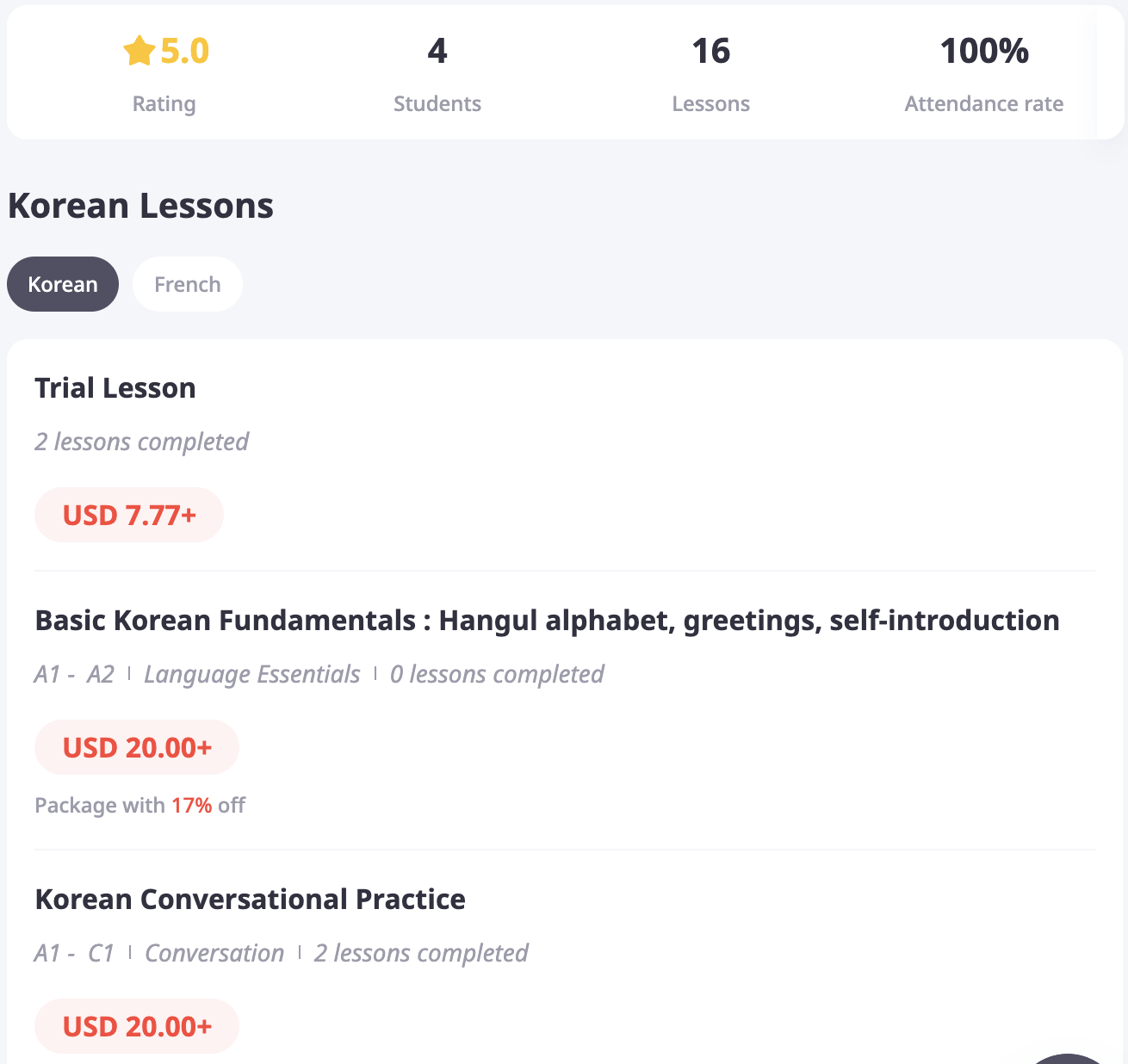Click the Students count of 4

point(437,52)
